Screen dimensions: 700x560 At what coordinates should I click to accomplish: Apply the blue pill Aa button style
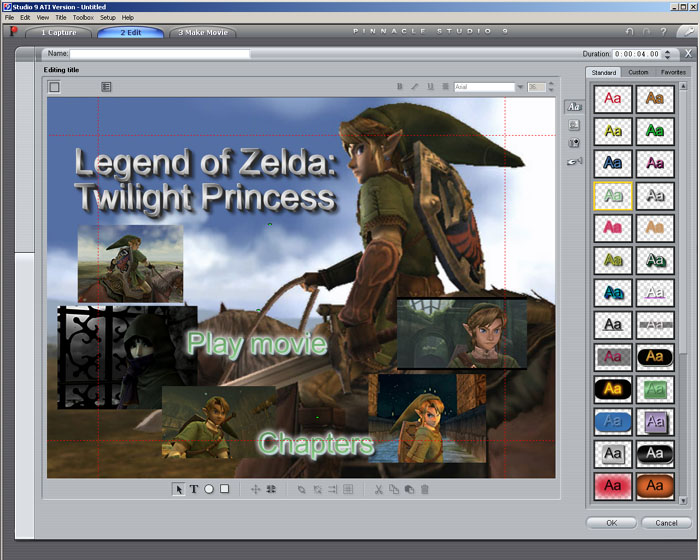tap(613, 422)
